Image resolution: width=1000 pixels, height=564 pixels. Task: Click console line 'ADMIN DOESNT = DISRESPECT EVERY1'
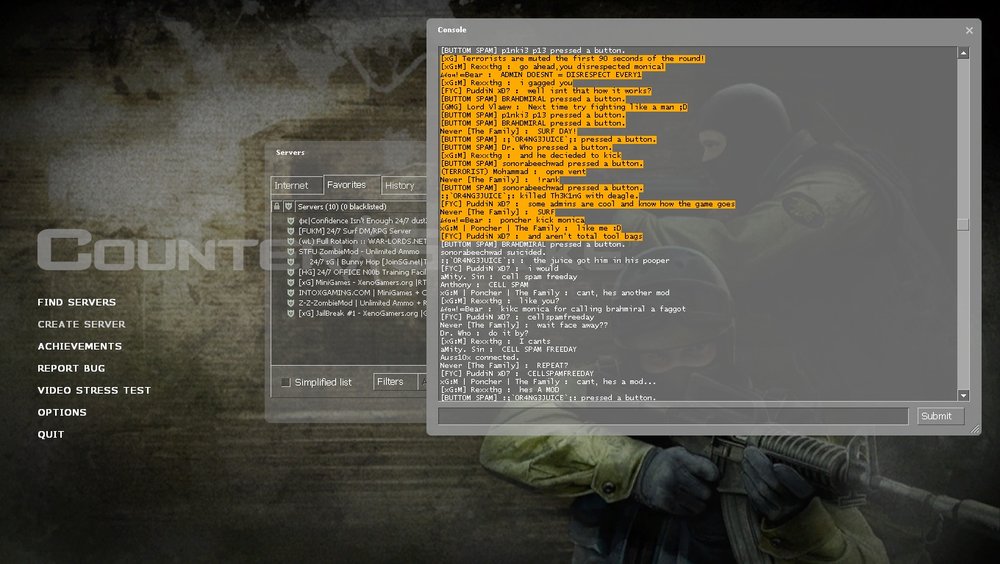tap(541, 75)
